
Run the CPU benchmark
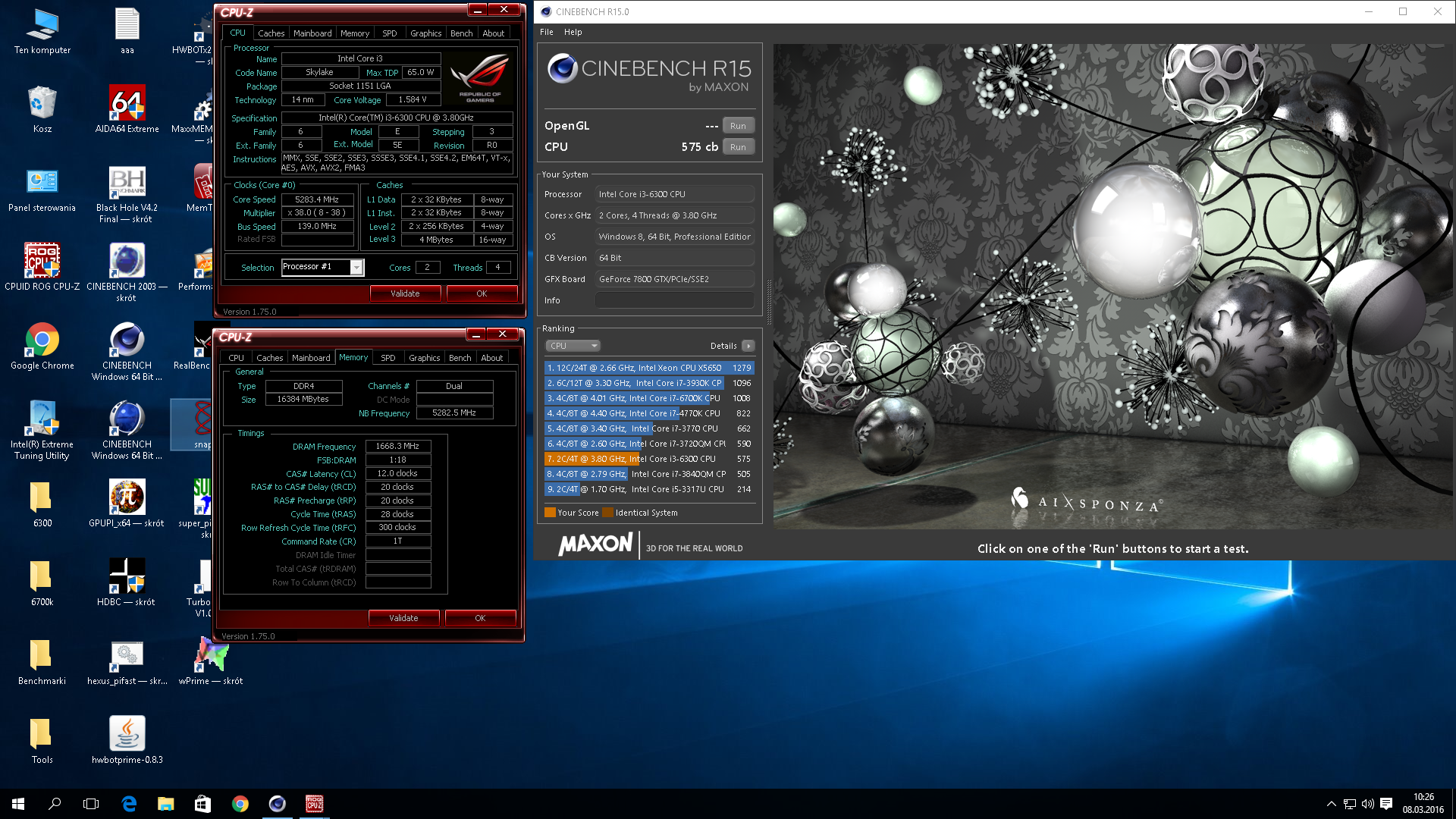738,147
